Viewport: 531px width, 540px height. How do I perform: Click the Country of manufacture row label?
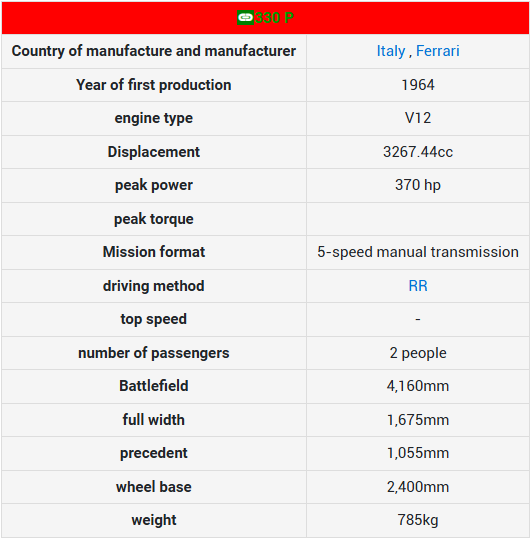click(x=154, y=51)
